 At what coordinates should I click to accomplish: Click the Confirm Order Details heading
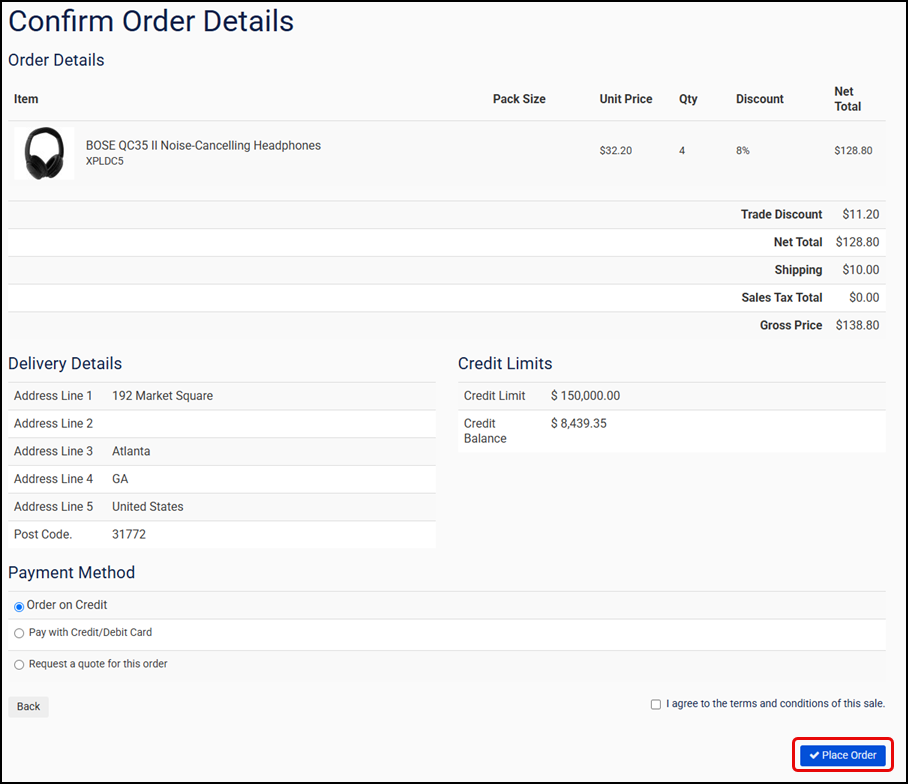pos(150,21)
